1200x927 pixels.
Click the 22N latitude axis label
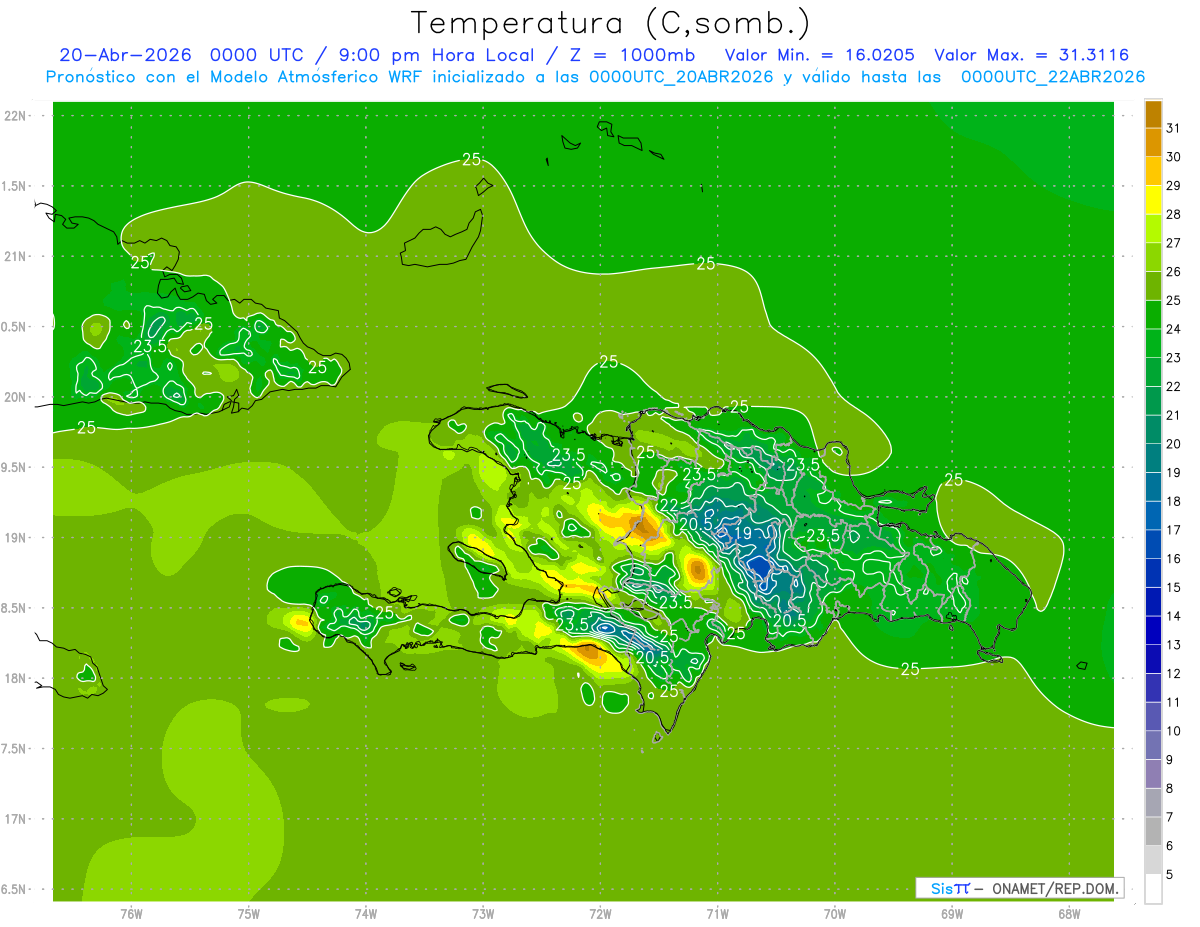[16, 116]
